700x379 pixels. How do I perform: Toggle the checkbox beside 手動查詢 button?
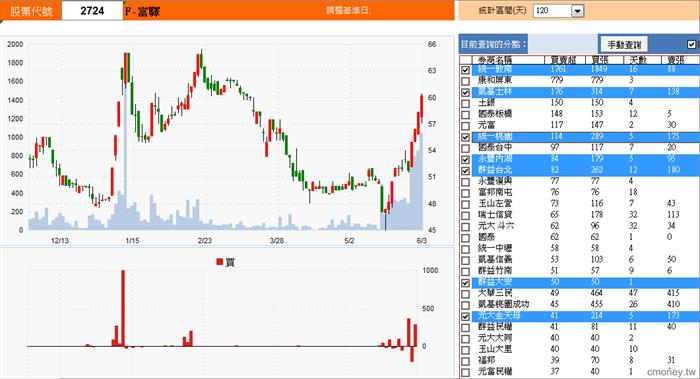click(x=692, y=44)
